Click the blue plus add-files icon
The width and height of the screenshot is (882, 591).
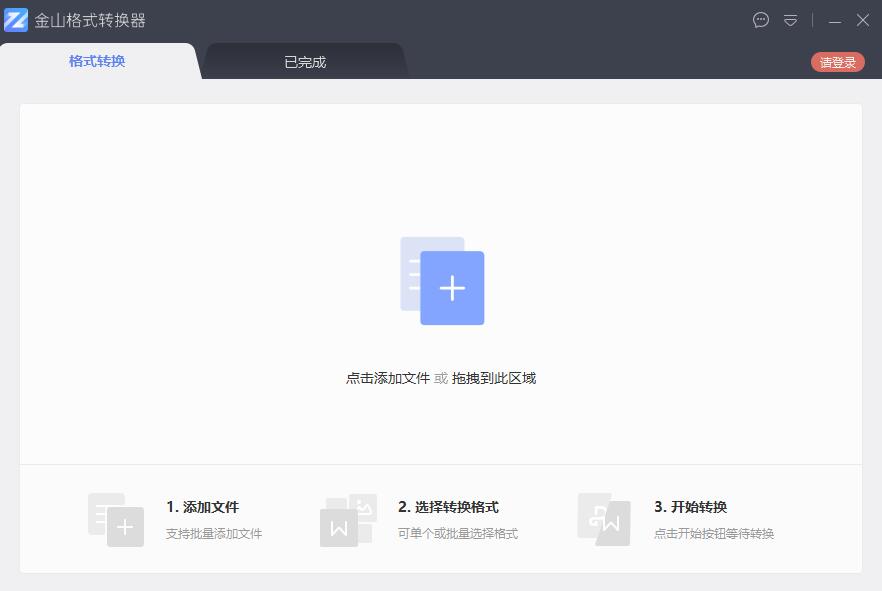[452, 288]
